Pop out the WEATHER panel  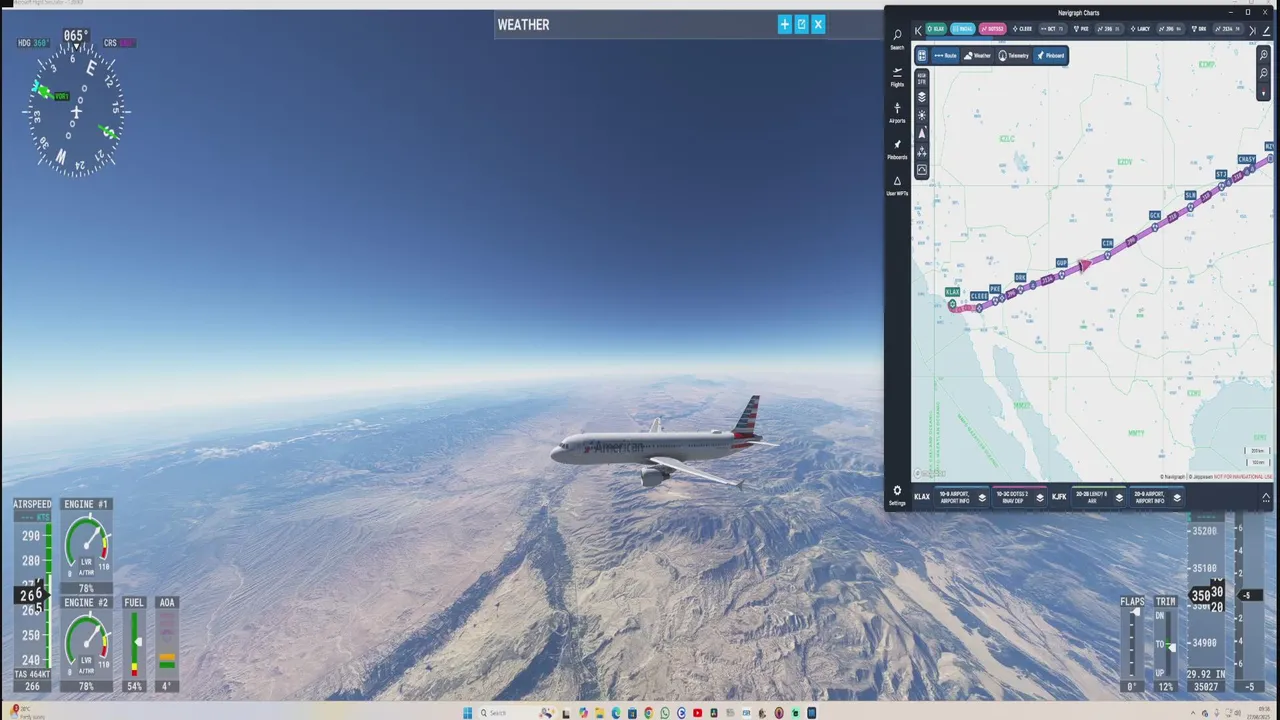[801, 24]
